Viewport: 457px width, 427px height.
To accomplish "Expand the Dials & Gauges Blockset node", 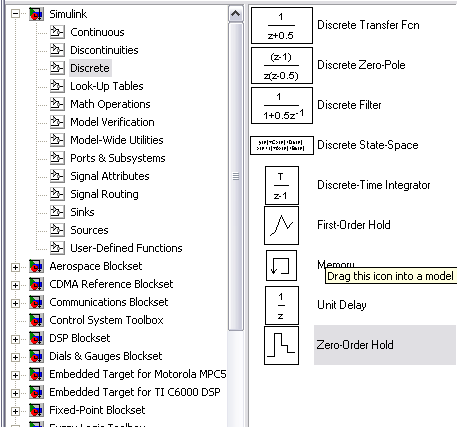I will tap(15, 357).
